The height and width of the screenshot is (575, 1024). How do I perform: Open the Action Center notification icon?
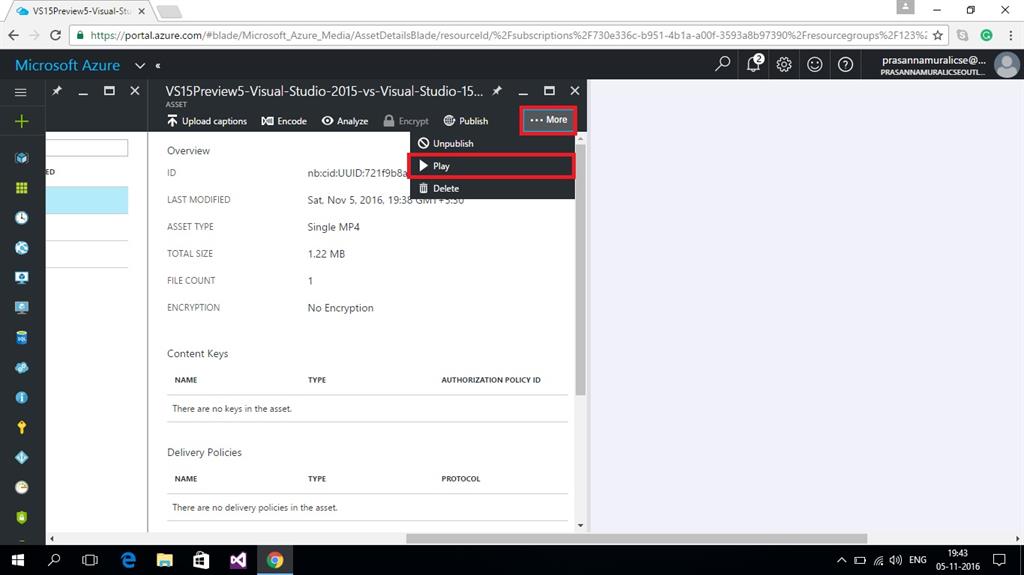coord(999,560)
